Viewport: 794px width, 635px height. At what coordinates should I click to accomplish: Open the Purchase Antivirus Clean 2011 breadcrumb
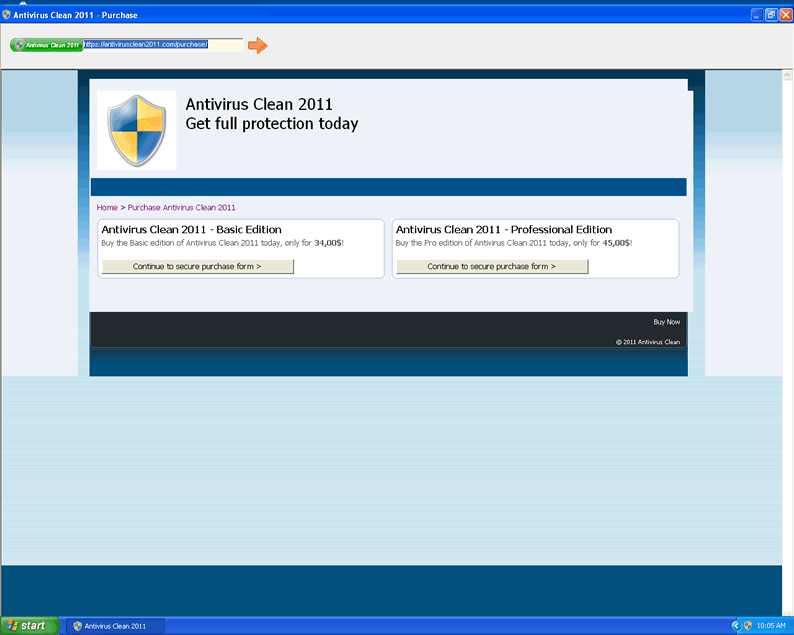coord(181,208)
